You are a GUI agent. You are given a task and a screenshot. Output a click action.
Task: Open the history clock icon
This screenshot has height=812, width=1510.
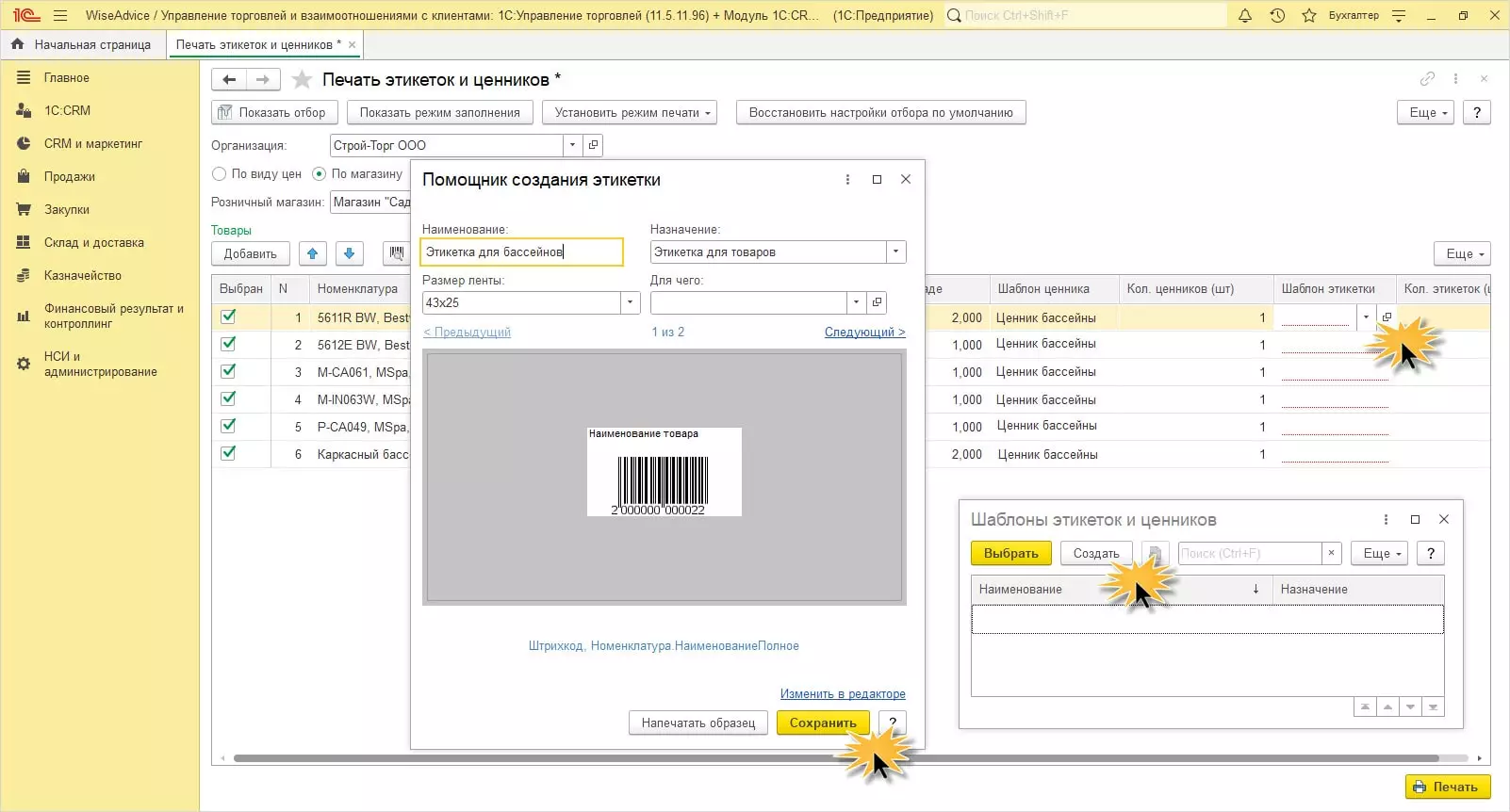tap(1277, 16)
